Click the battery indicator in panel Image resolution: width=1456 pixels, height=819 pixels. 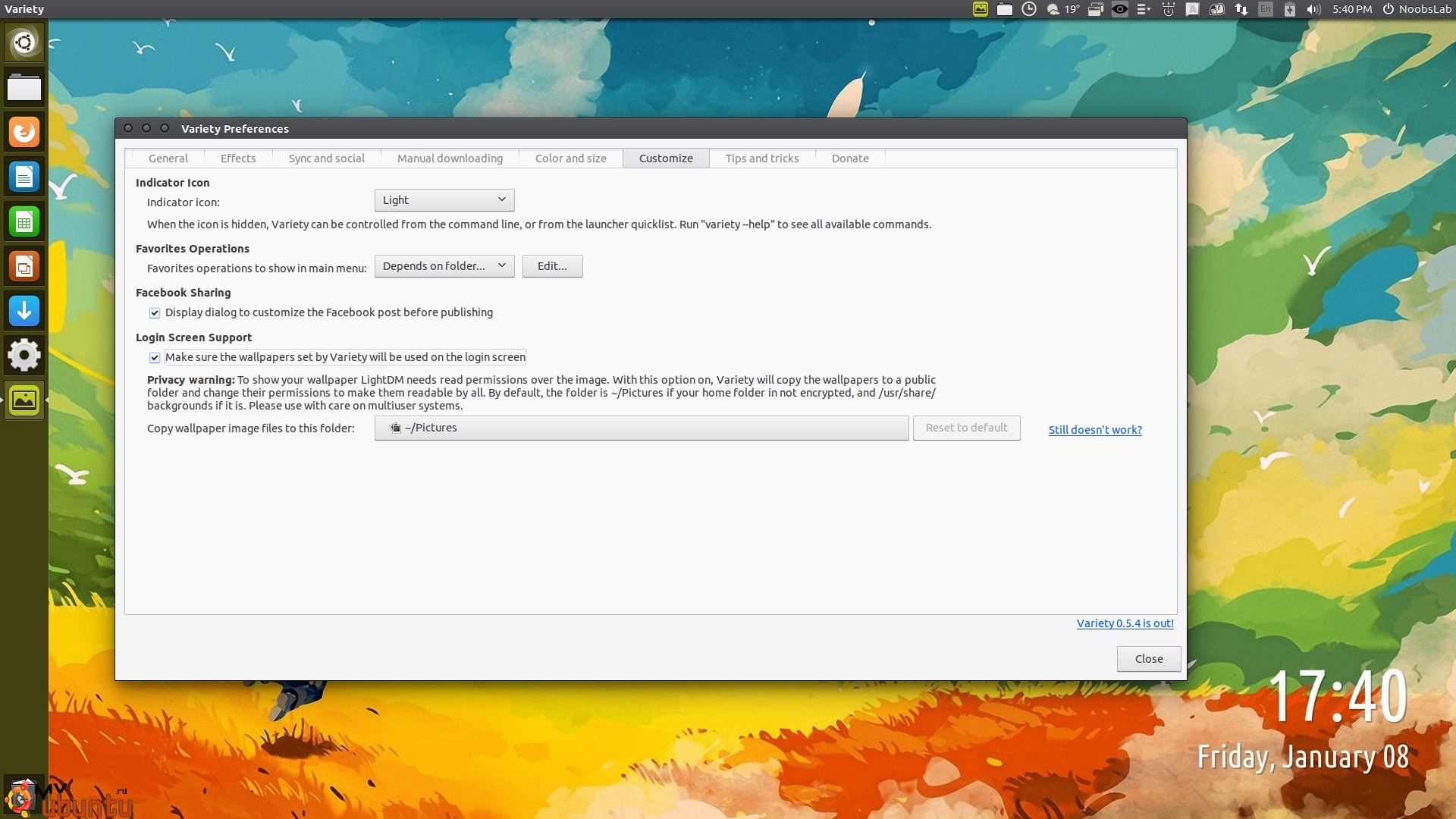[1290, 9]
